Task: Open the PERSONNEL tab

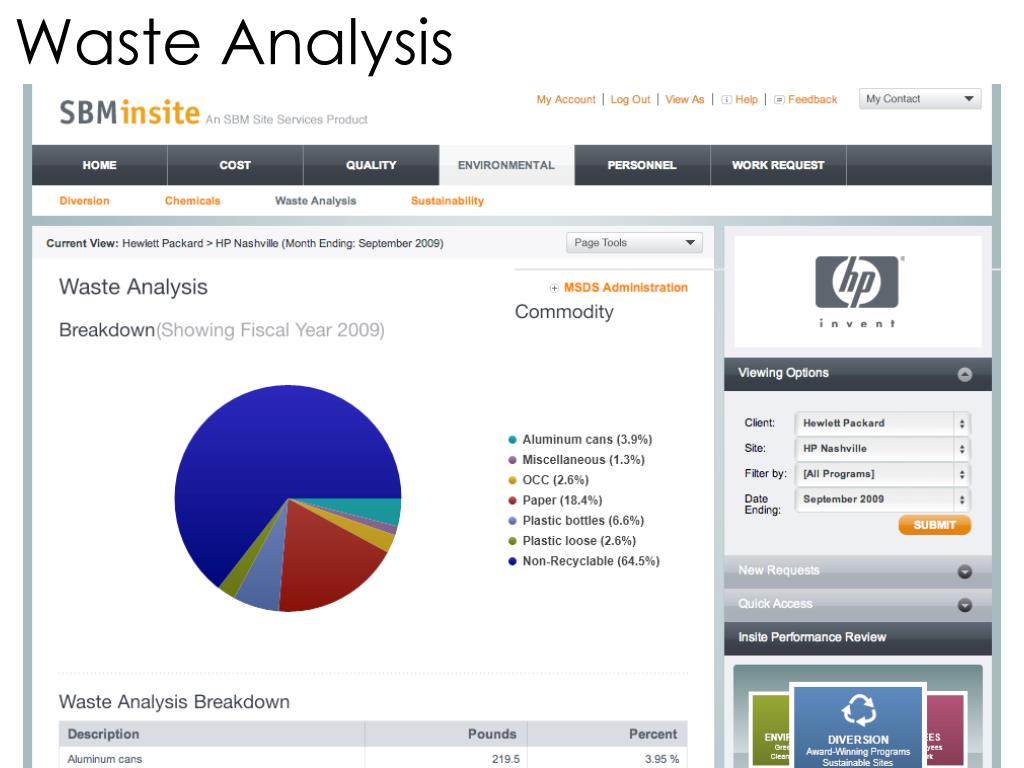Action: tap(642, 165)
